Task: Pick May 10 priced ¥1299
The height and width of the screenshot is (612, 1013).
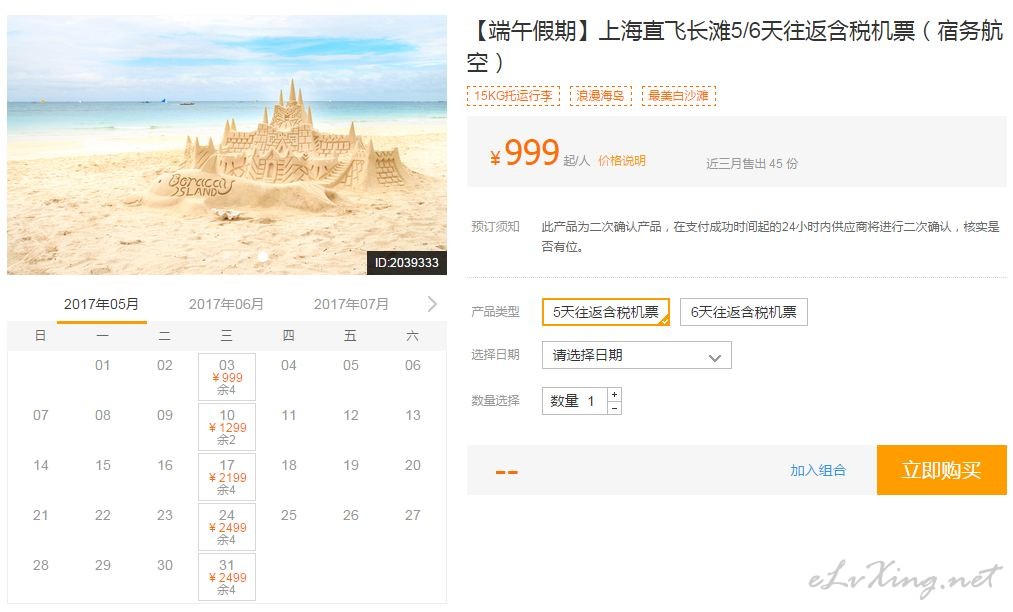Action: coord(227,427)
